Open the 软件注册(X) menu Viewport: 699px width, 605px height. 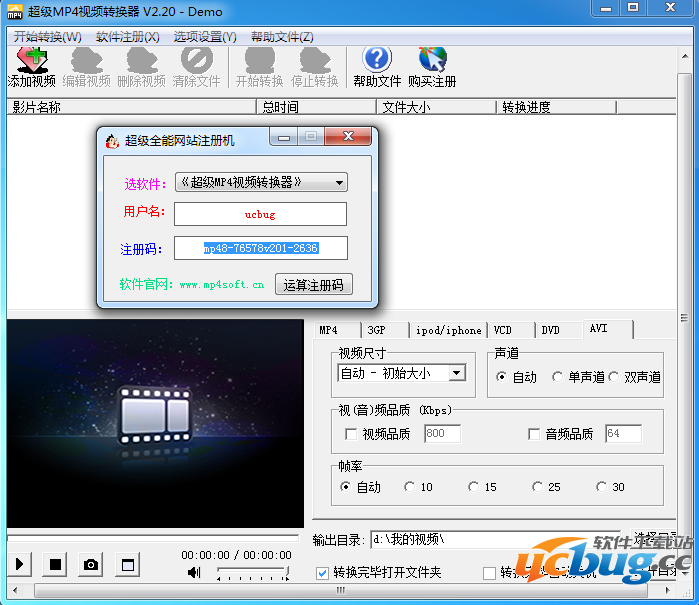point(127,37)
